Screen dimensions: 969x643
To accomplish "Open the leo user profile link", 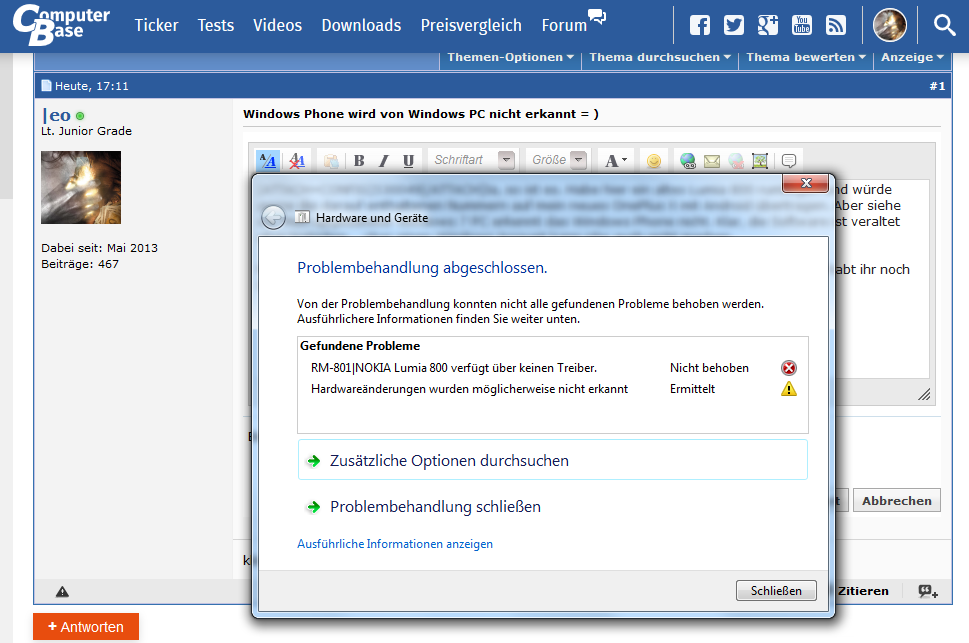I will (56, 116).
